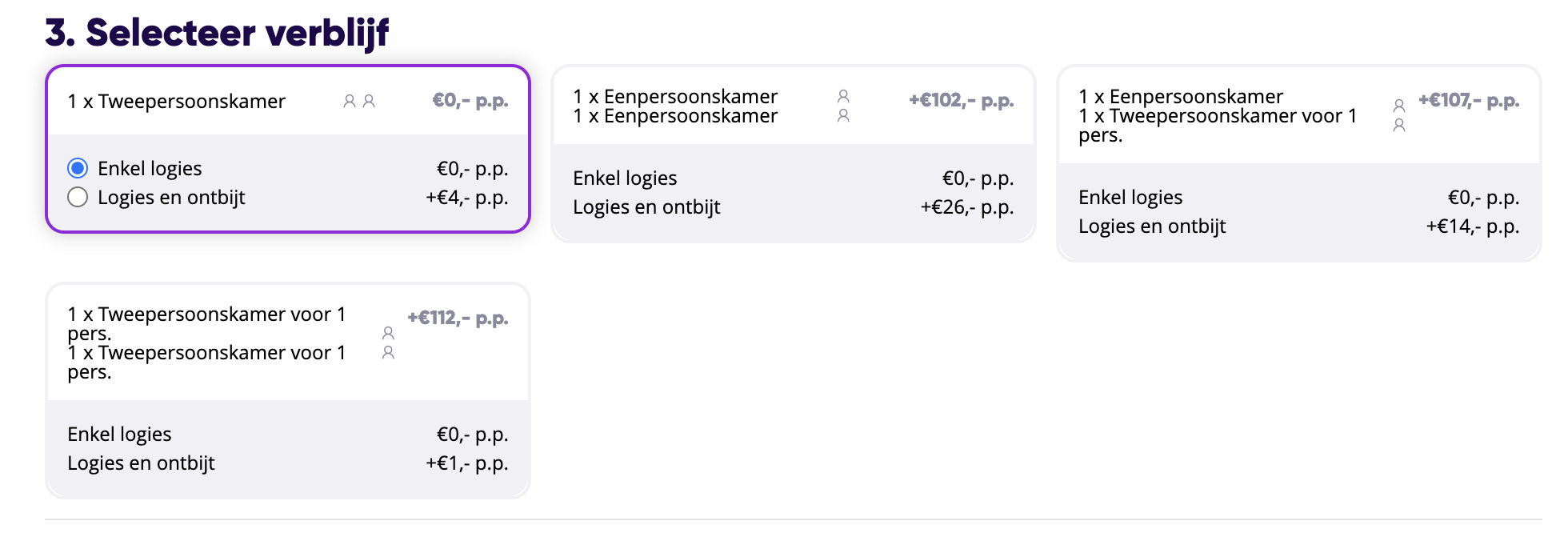Image resolution: width=1568 pixels, height=533 pixels.
Task: Click the 'Logies en ontbijt' +€14 row
Action: pyautogui.click(x=1298, y=226)
